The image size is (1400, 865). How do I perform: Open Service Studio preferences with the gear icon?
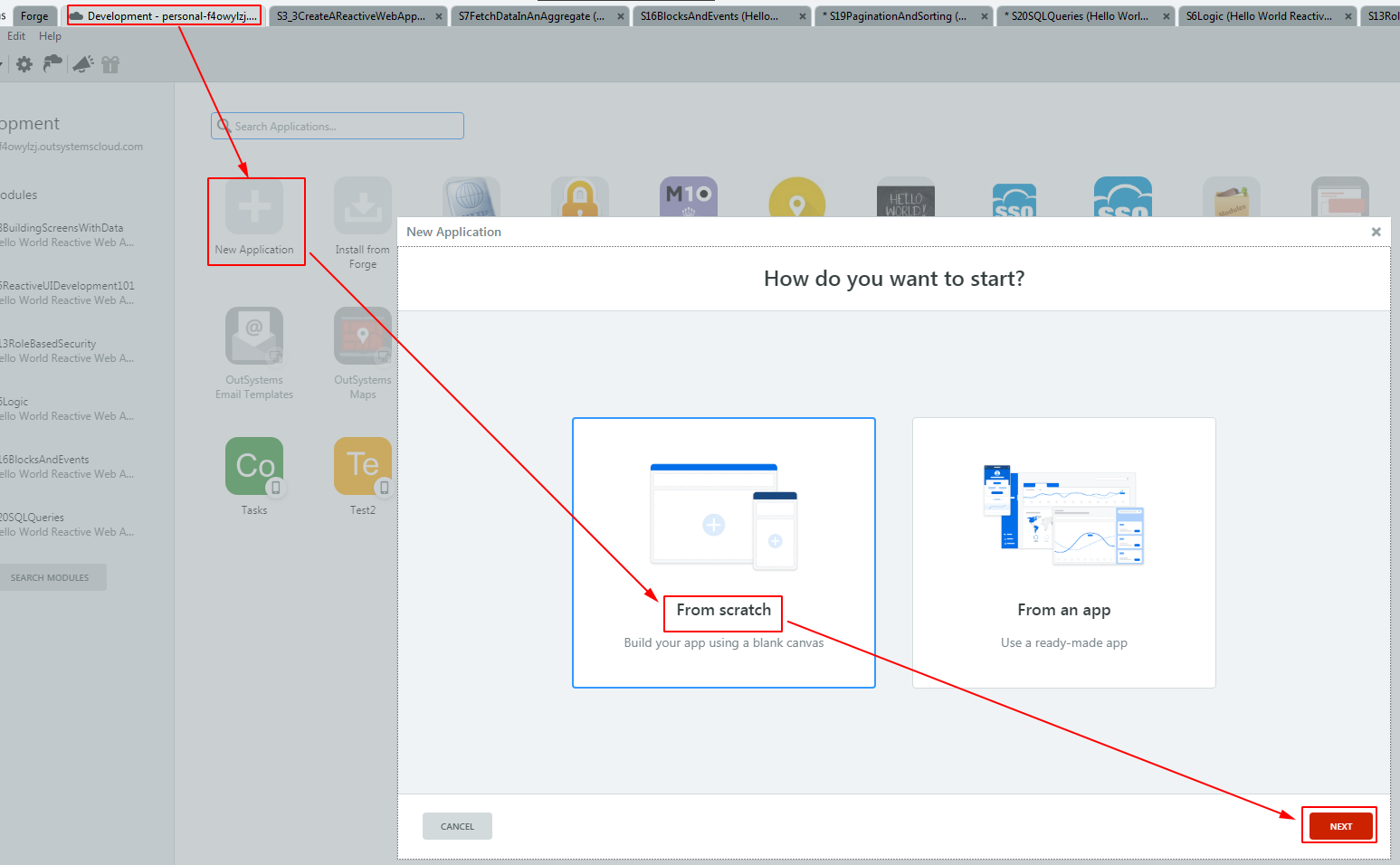(24, 63)
